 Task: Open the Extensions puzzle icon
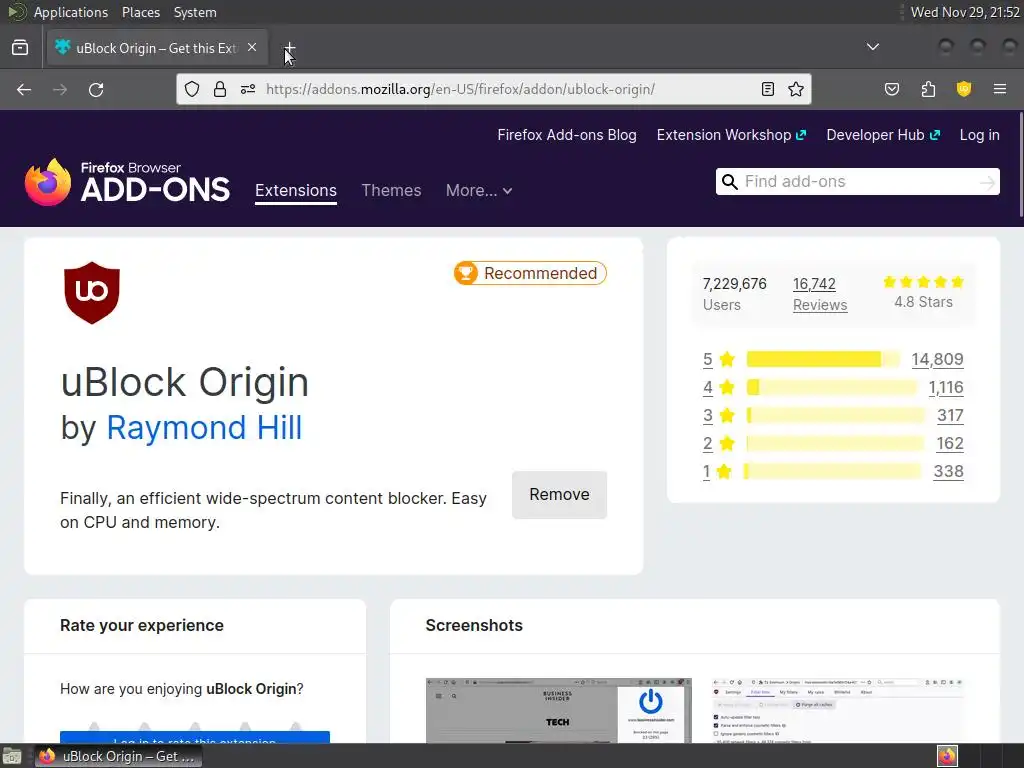[928, 89]
